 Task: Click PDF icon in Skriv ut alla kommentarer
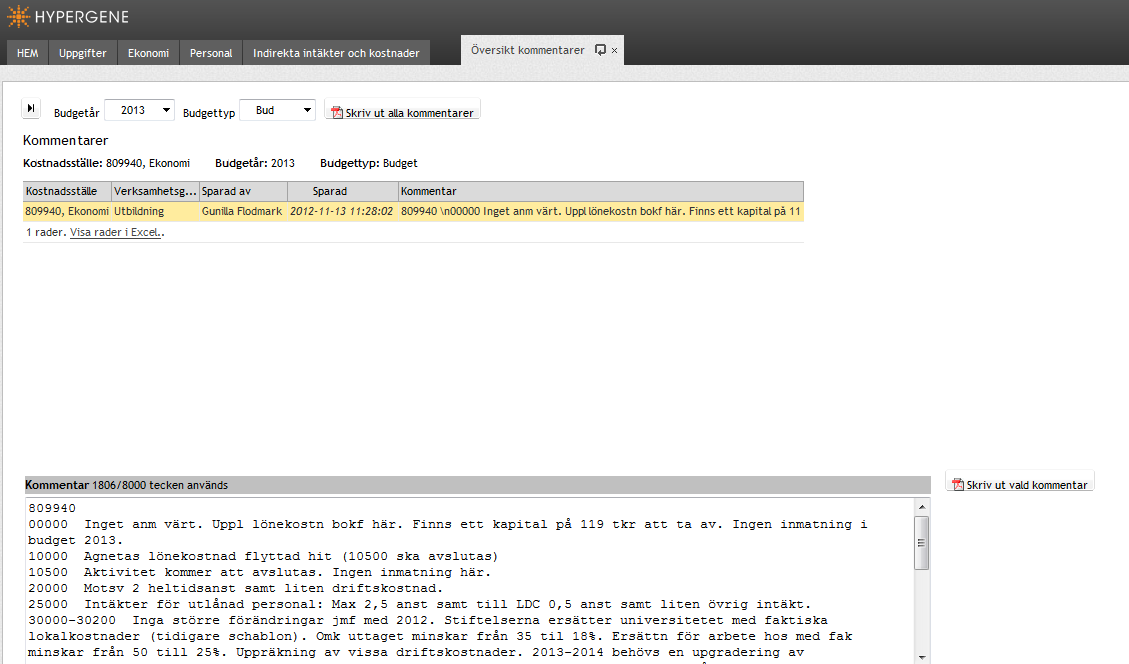[x=336, y=112]
